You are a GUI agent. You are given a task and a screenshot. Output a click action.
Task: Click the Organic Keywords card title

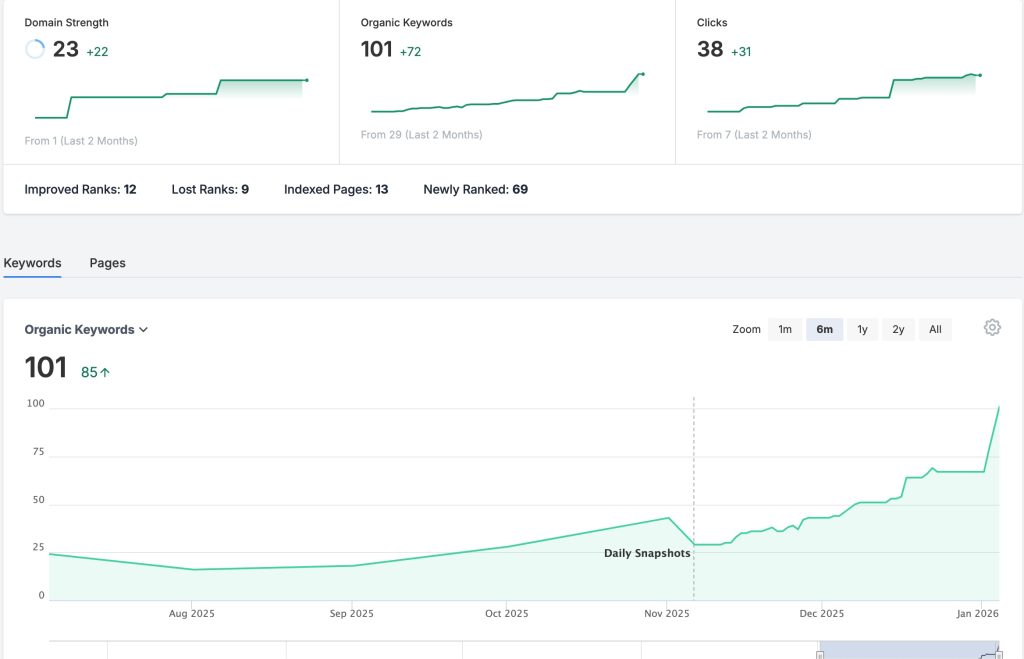(x=406, y=22)
